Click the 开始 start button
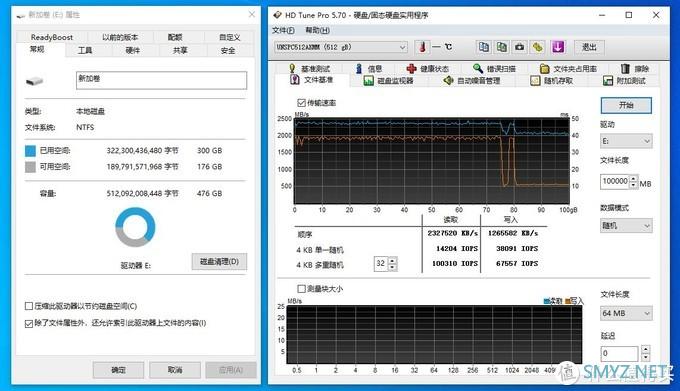Image resolution: width=680 pixels, height=391 pixels. [626, 105]
